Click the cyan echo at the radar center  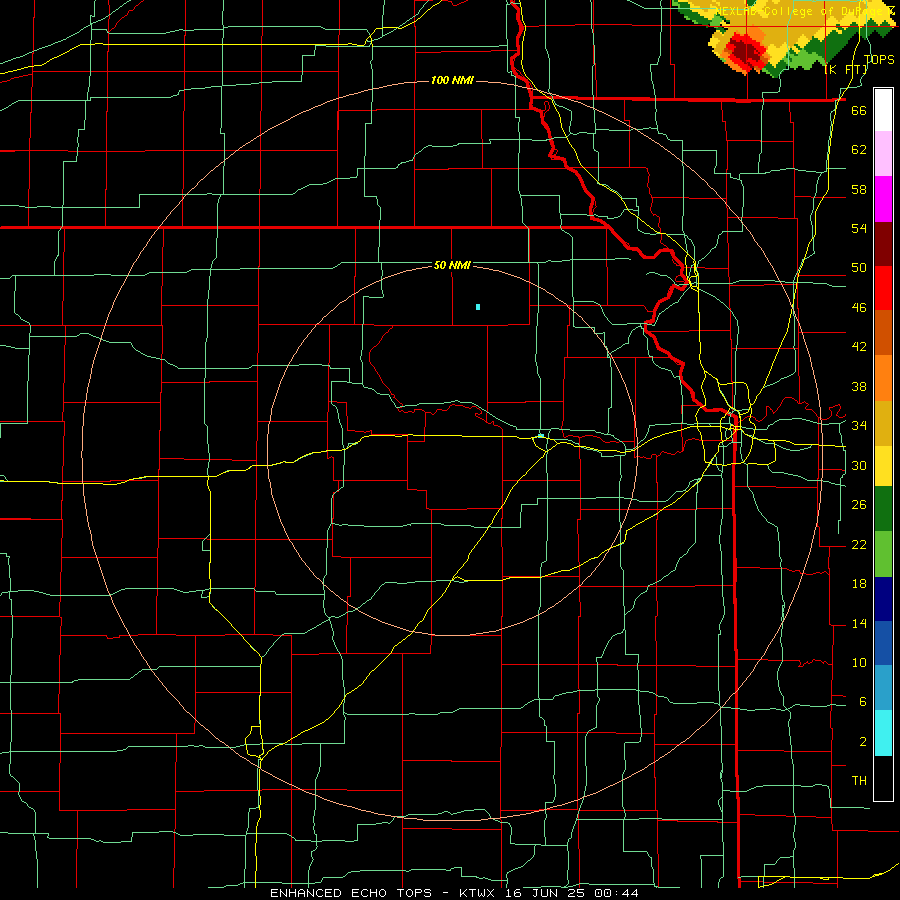tap(540, 436)
